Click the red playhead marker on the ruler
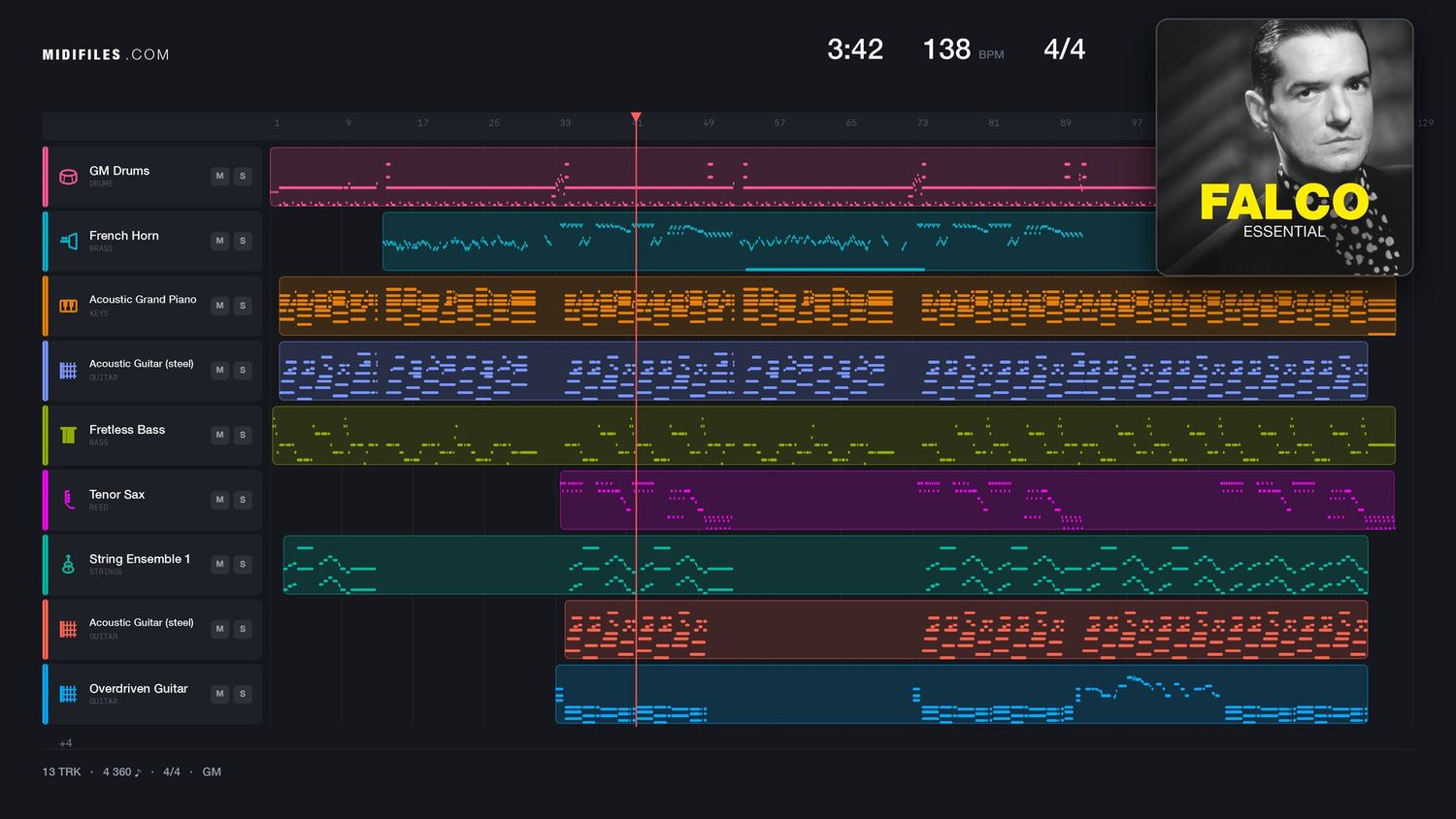Screen dimensions: 1456x819 click(x=636, y=117)
